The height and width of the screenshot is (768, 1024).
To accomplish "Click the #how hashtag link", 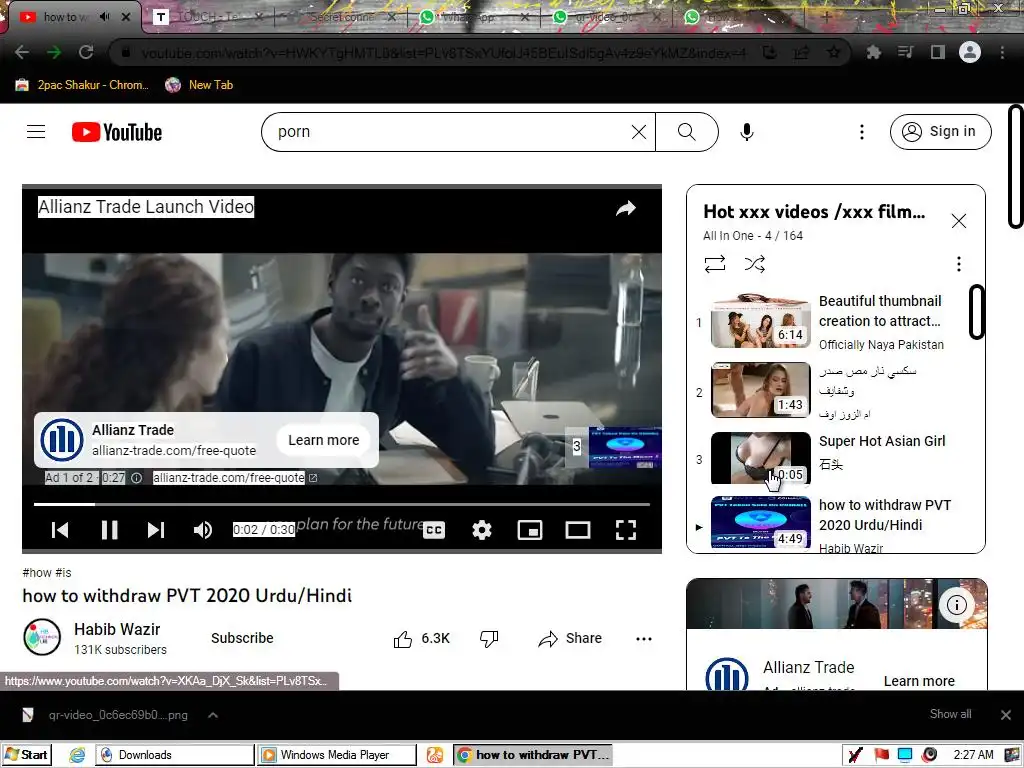I will [x=37, y=573].
